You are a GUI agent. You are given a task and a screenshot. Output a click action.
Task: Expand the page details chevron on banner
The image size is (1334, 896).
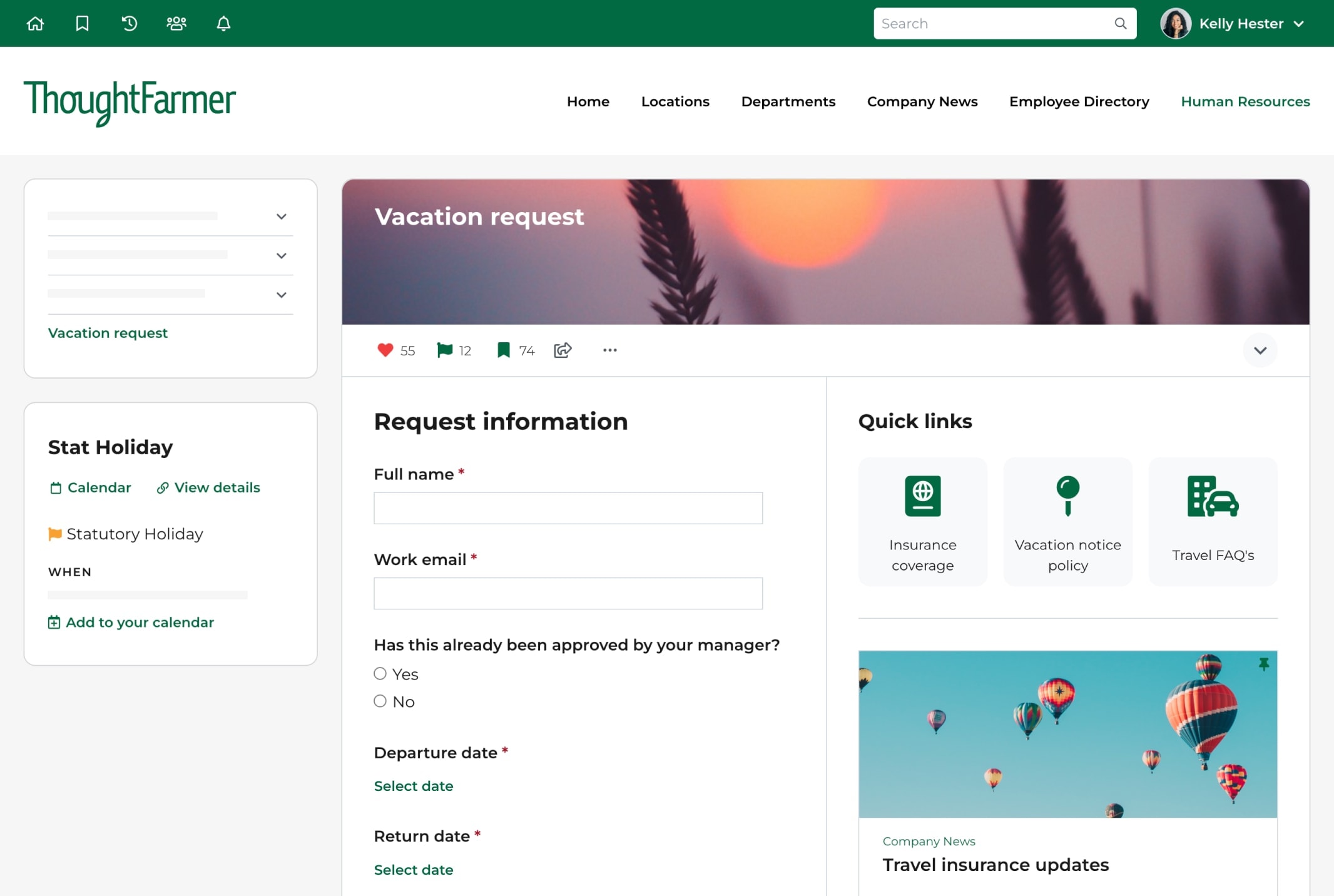click(x=1260, y=350)
